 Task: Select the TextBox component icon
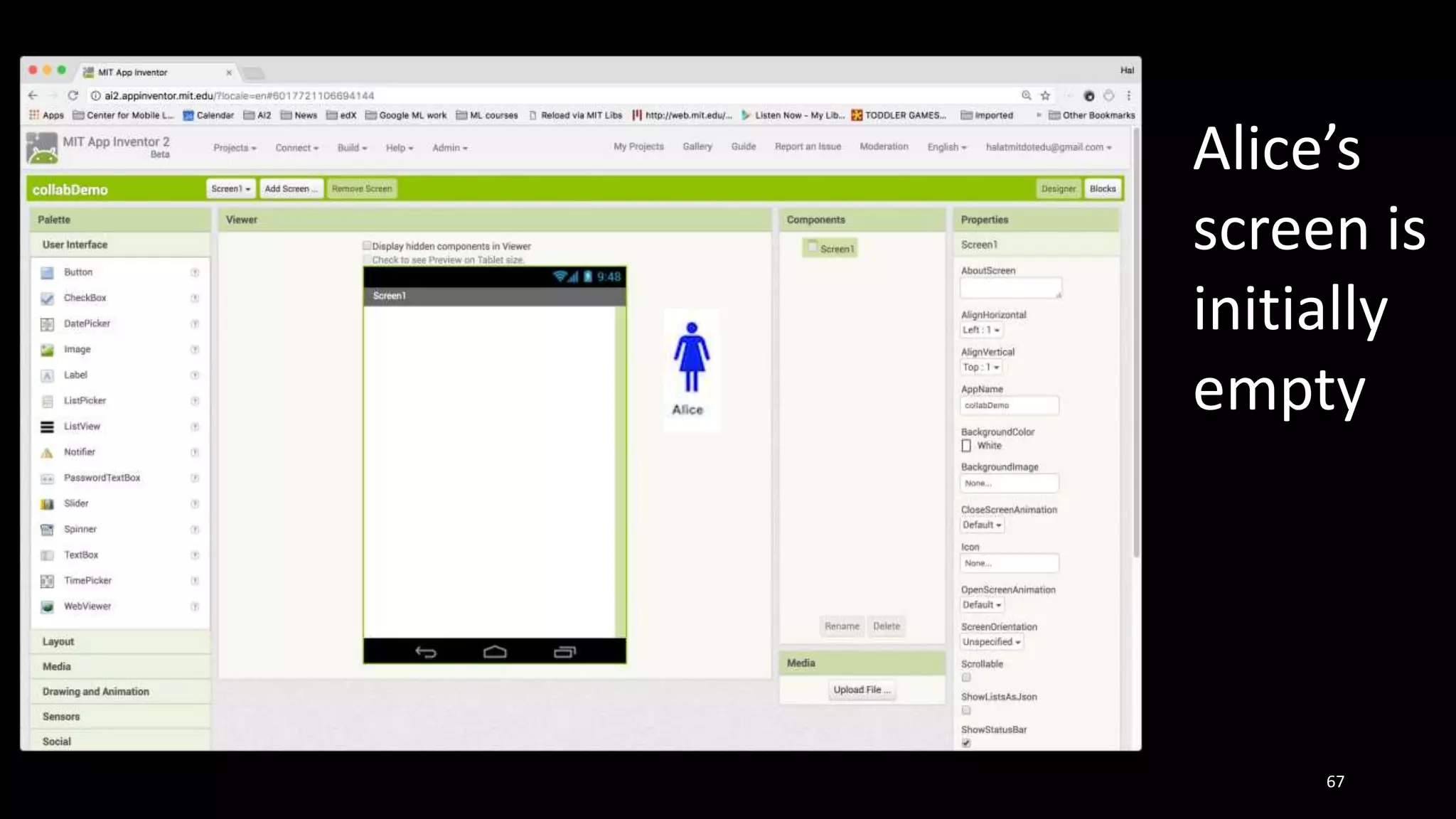47,555
